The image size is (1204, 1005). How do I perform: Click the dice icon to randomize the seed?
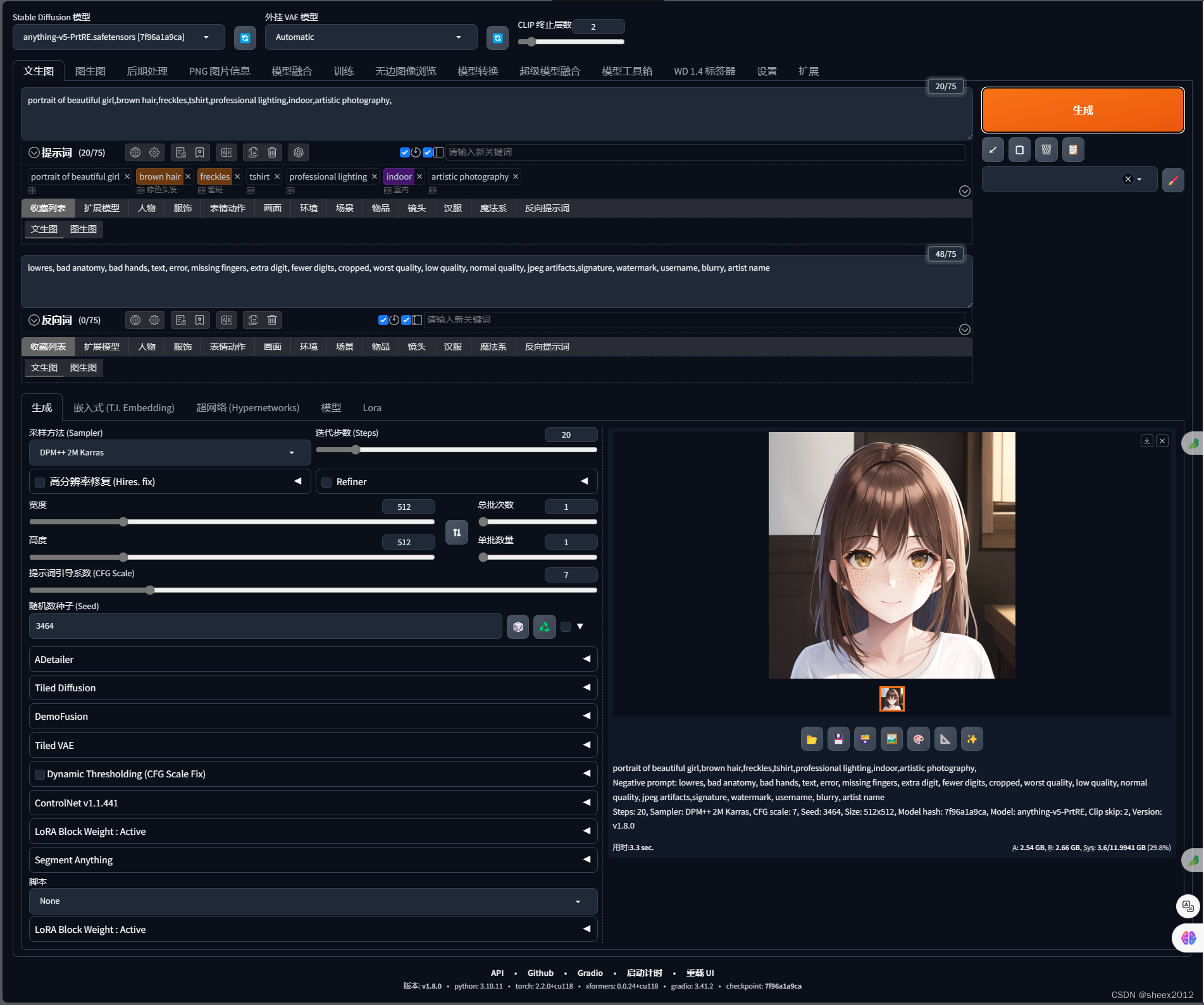pos(518,627)
